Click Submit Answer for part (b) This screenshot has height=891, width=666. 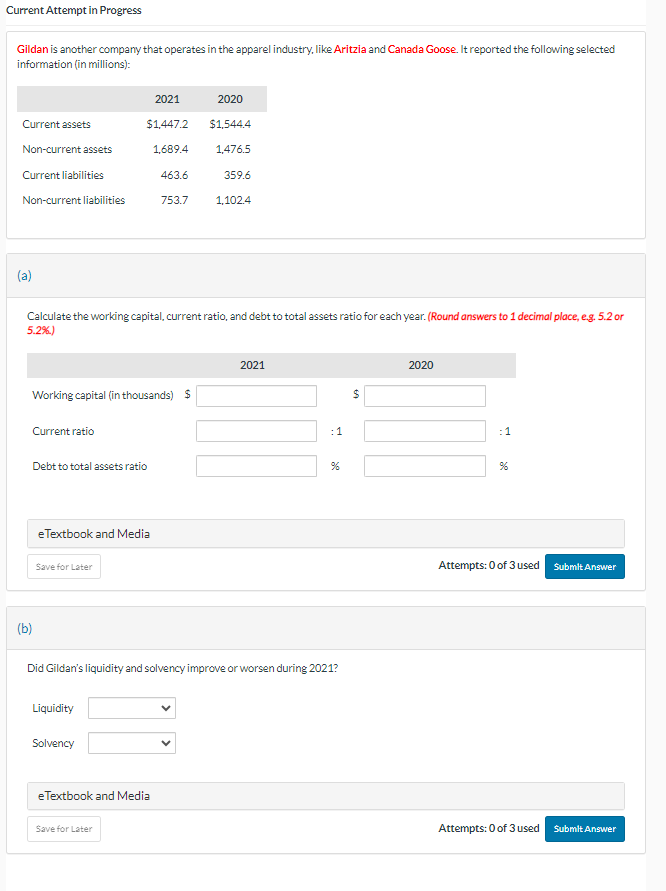click(584, 828)
